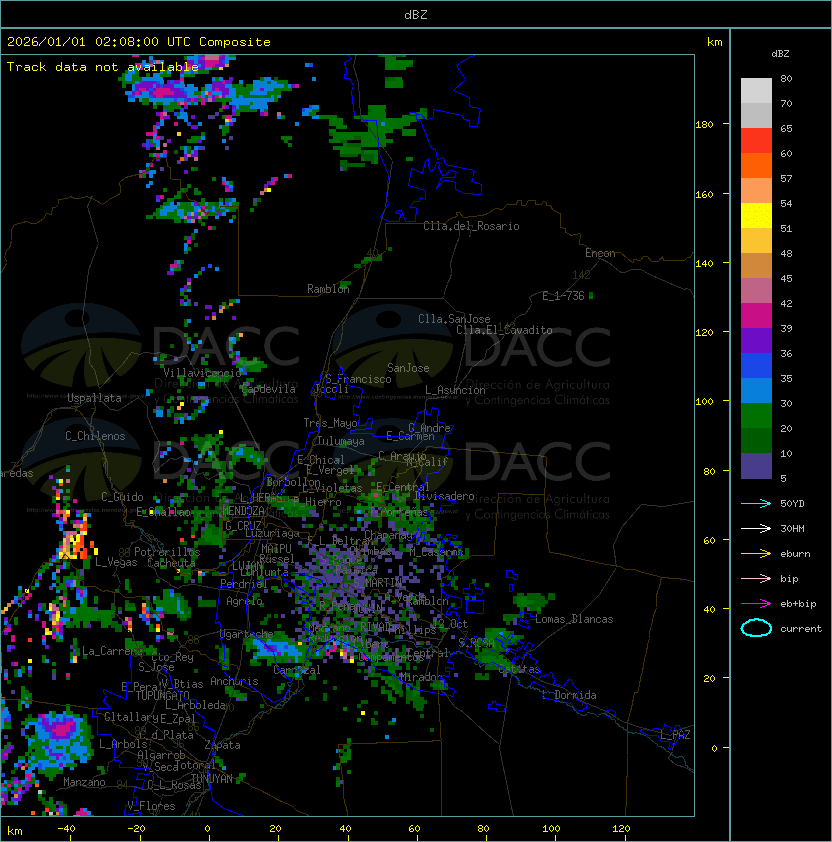Pick the light blue 30-35 dBZ swatch

pyautogui.click(x=756, y=391)
